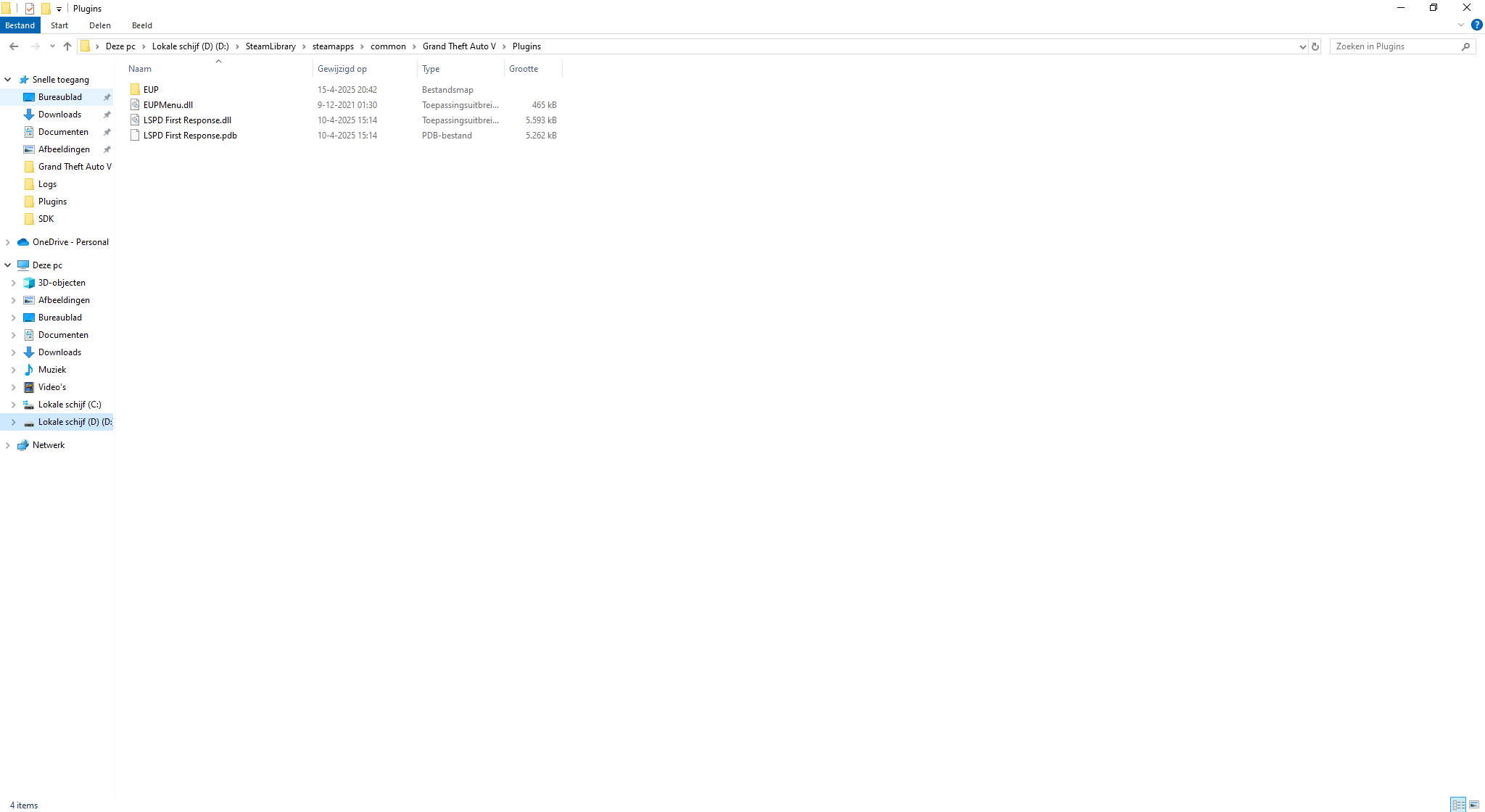
Task: Click the search magnifier icon
Action: 1465,46
